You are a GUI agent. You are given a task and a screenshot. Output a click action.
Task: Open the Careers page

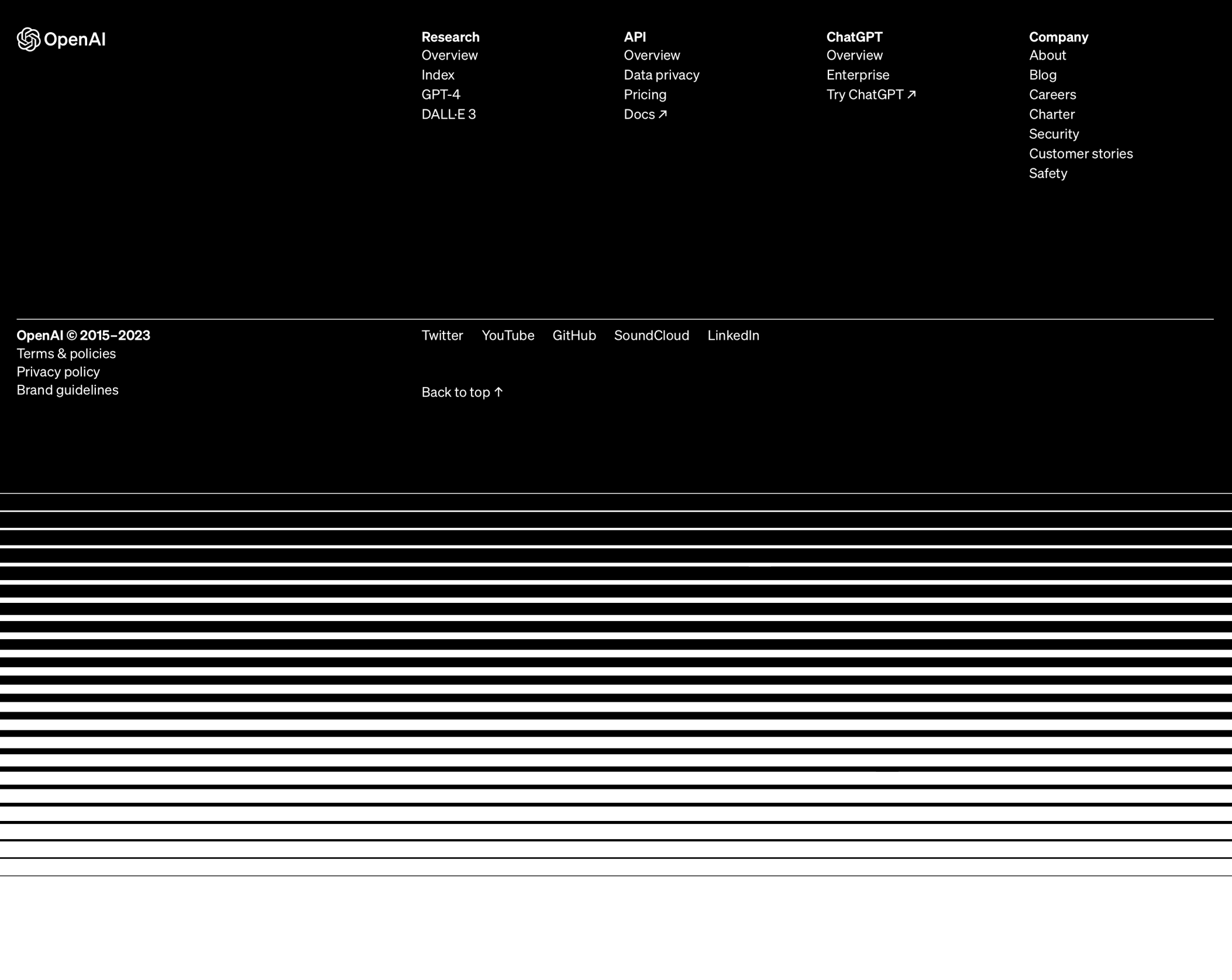point(1052,95)
